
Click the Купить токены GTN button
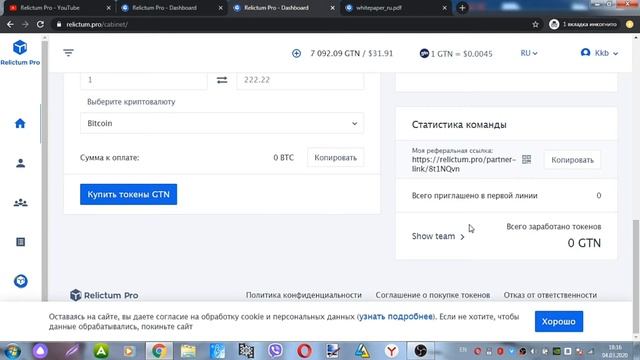point(129,194)
